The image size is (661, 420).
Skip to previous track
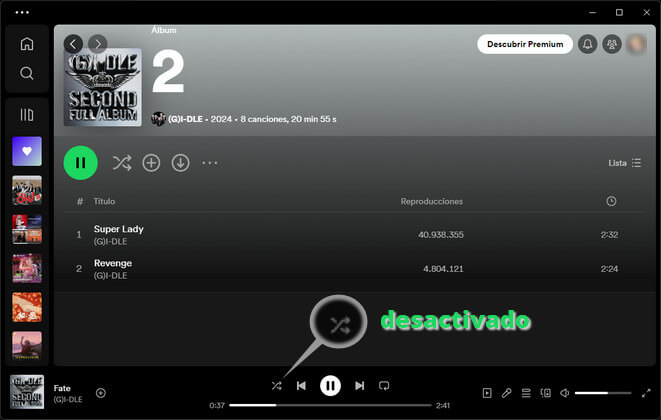(301, 385)
